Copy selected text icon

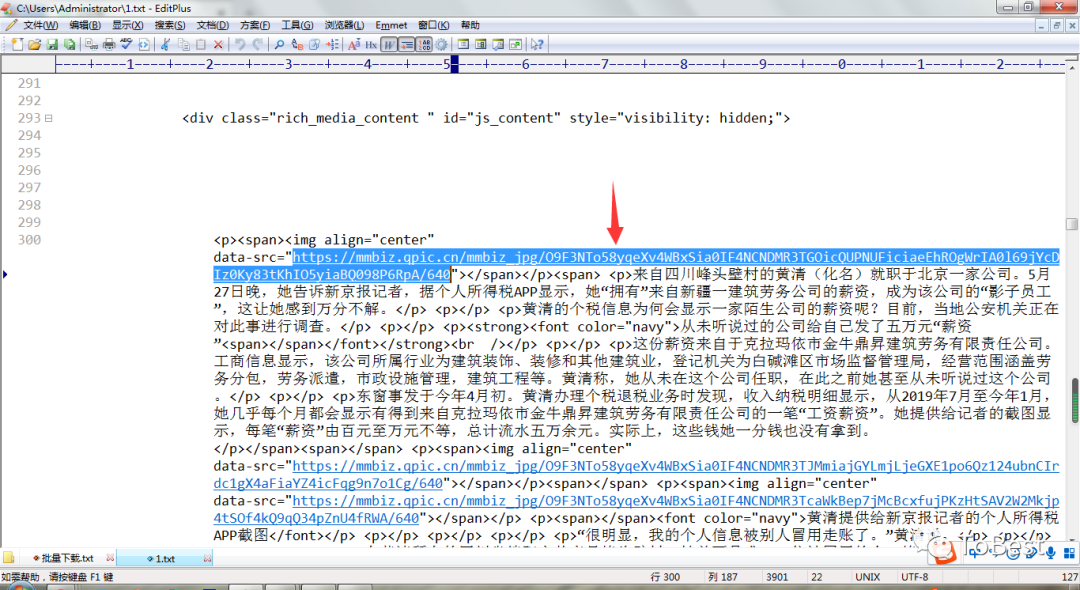click(x=183, y=45)
